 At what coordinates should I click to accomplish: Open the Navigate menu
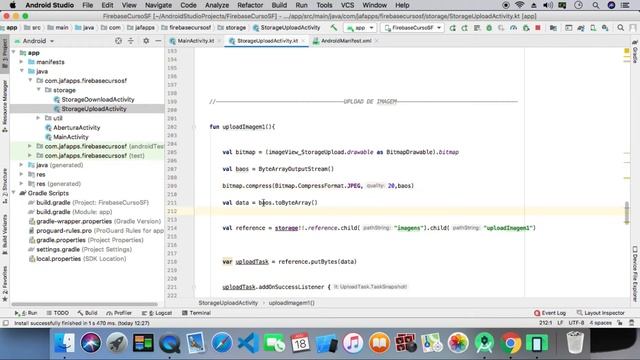(158, 5)
